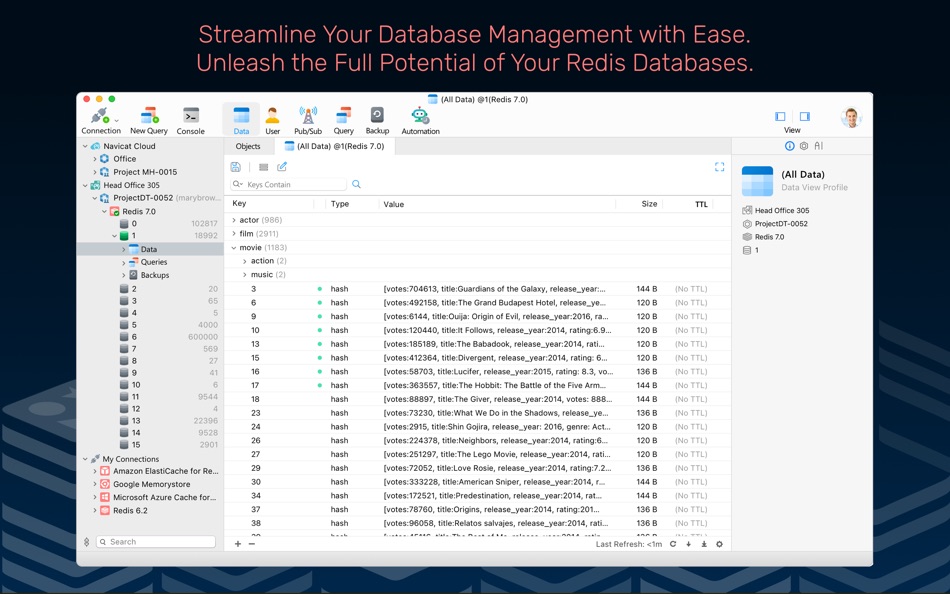Show the info tab in right panel
Image resolution: width=950 pixels, height=594 pixels.
pyautogui.click(x=789, y=146)
